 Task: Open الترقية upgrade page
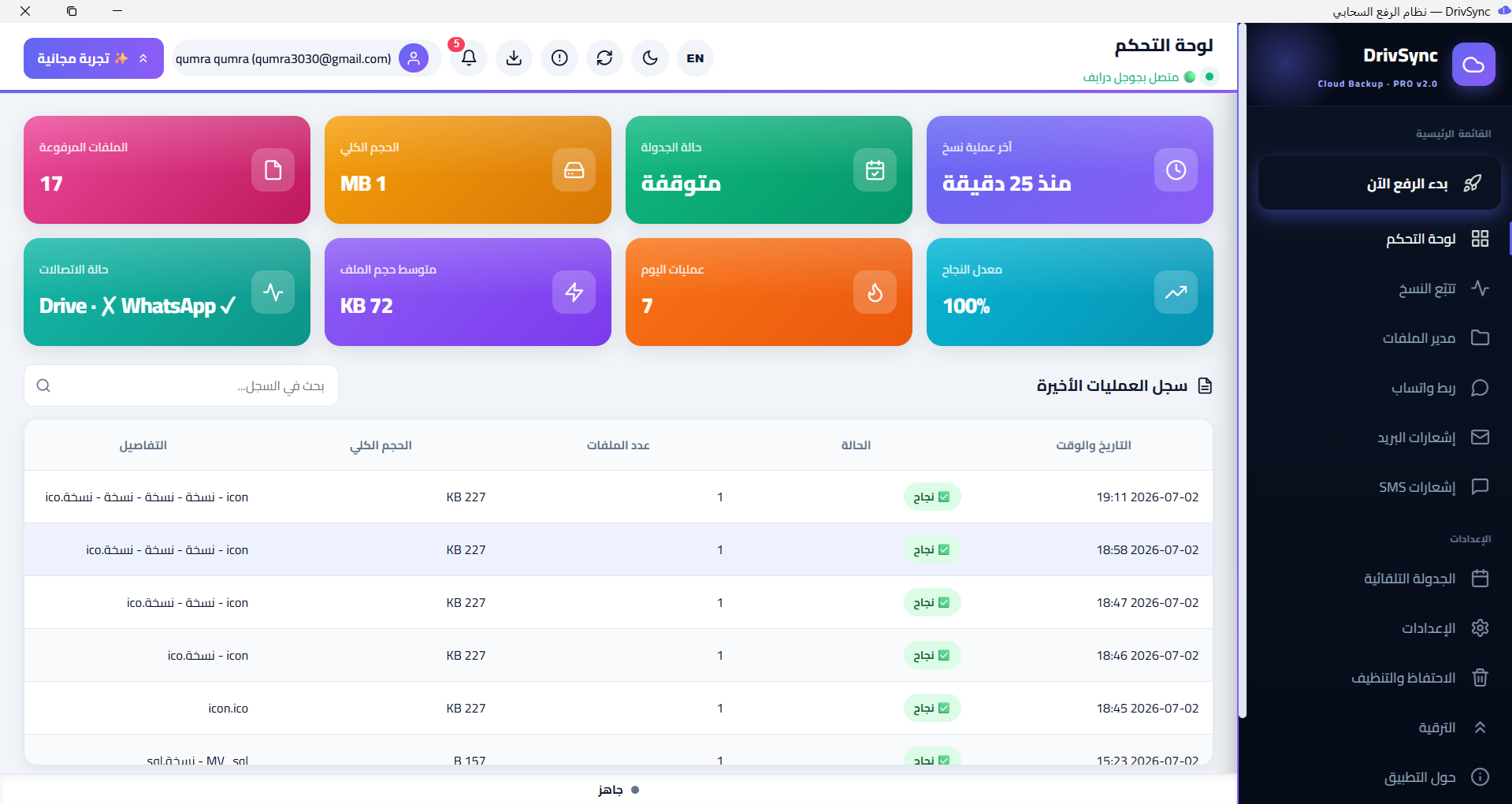1379,728
